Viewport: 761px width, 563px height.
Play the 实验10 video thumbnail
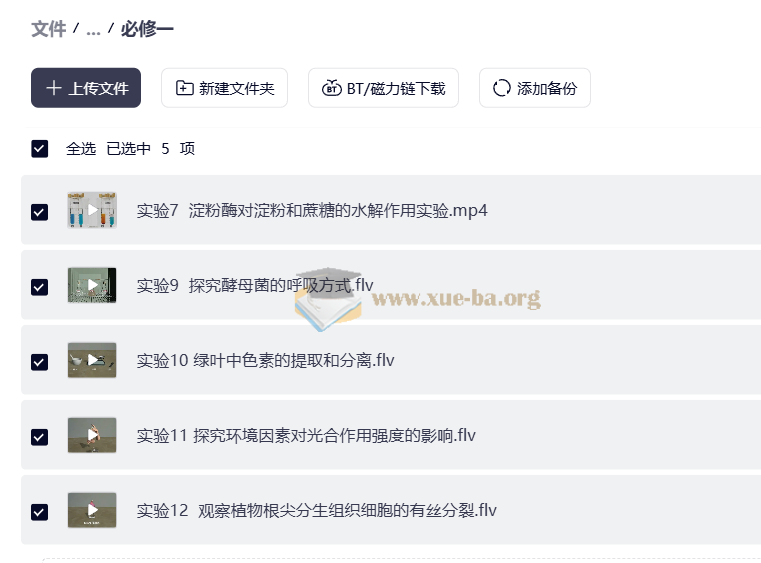[x=92, y=360]
